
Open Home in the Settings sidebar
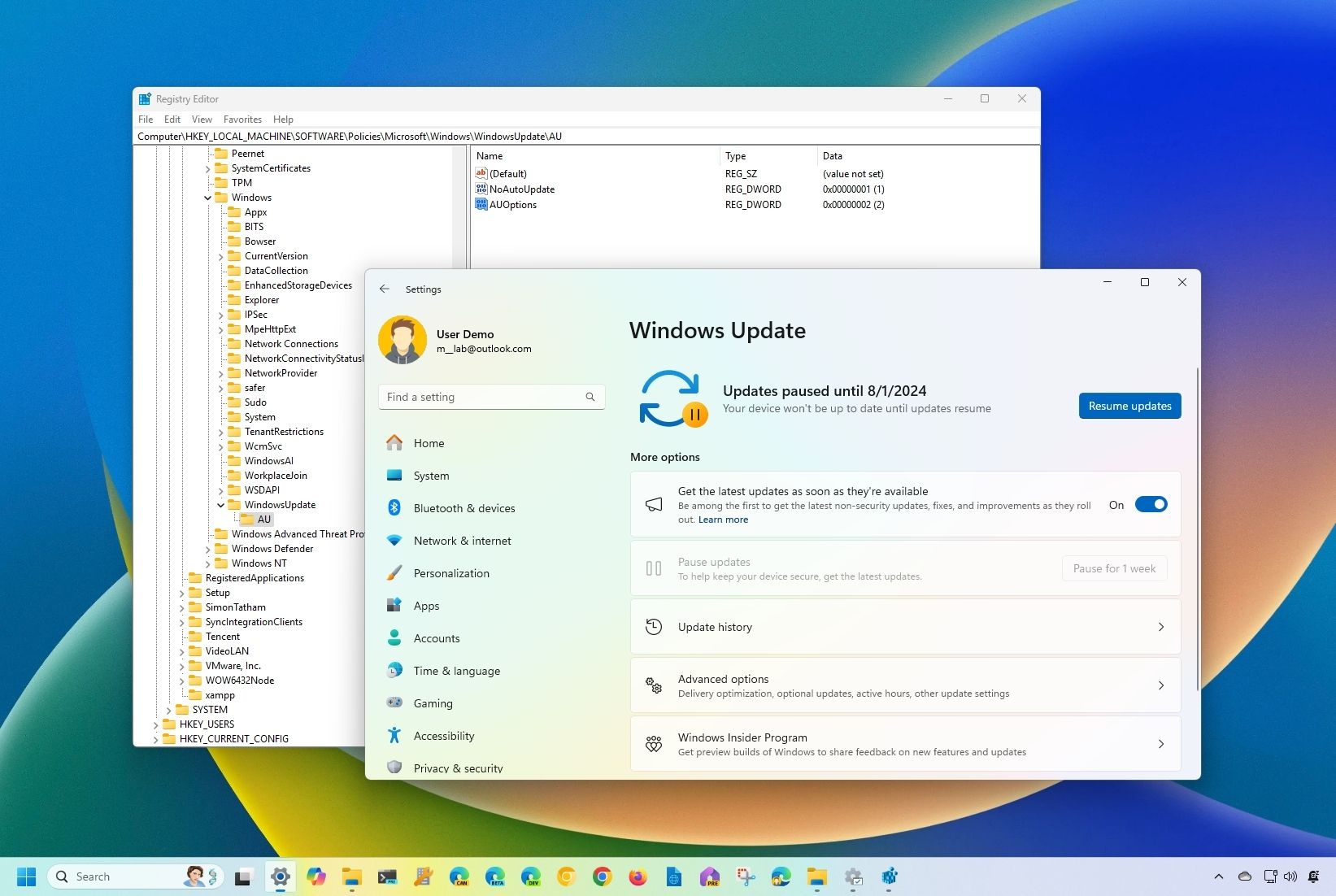click(x=429, y=443)
